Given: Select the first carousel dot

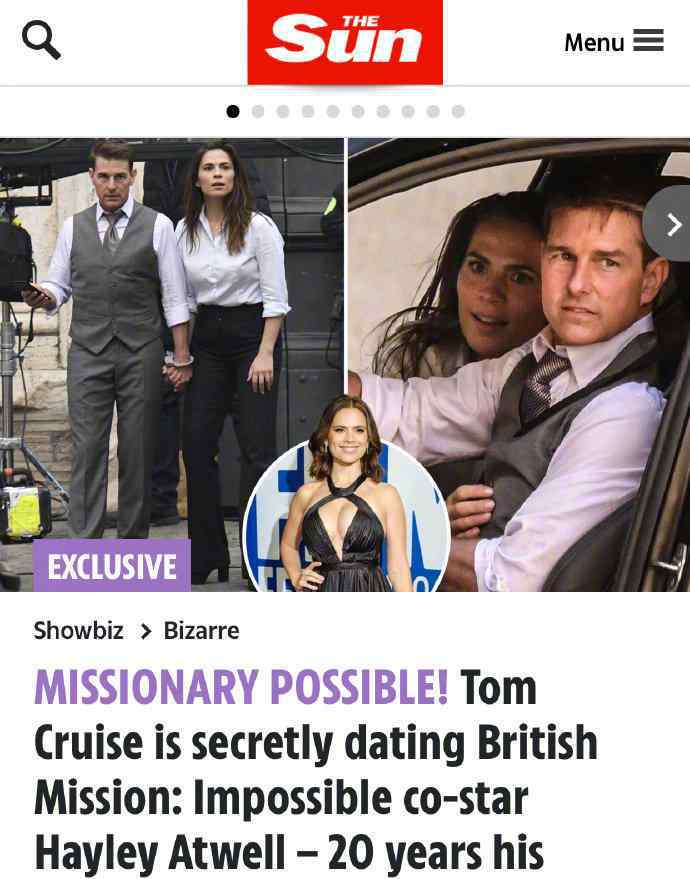Looking at the screenshot, I should (x=233, y=112).
